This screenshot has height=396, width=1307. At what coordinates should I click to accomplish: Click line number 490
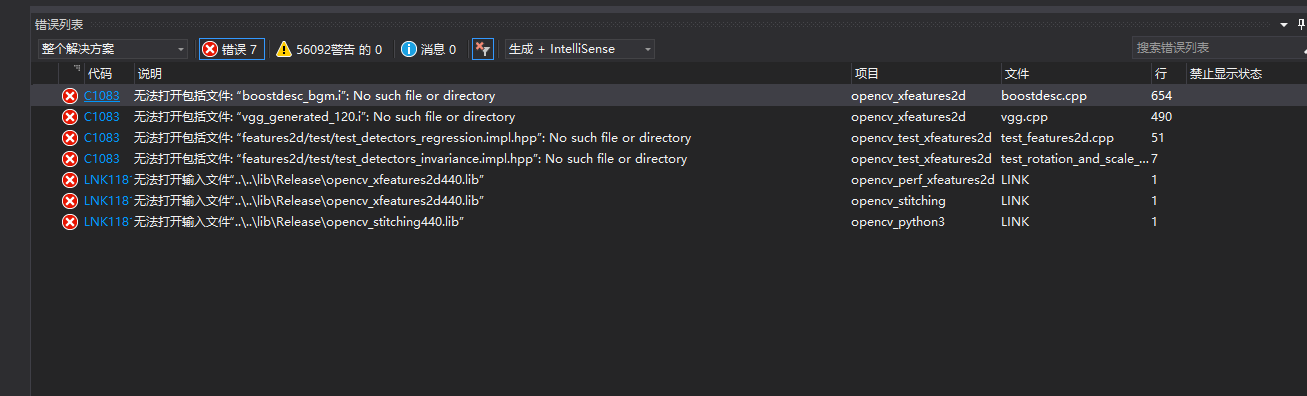tap(1161, 117)
